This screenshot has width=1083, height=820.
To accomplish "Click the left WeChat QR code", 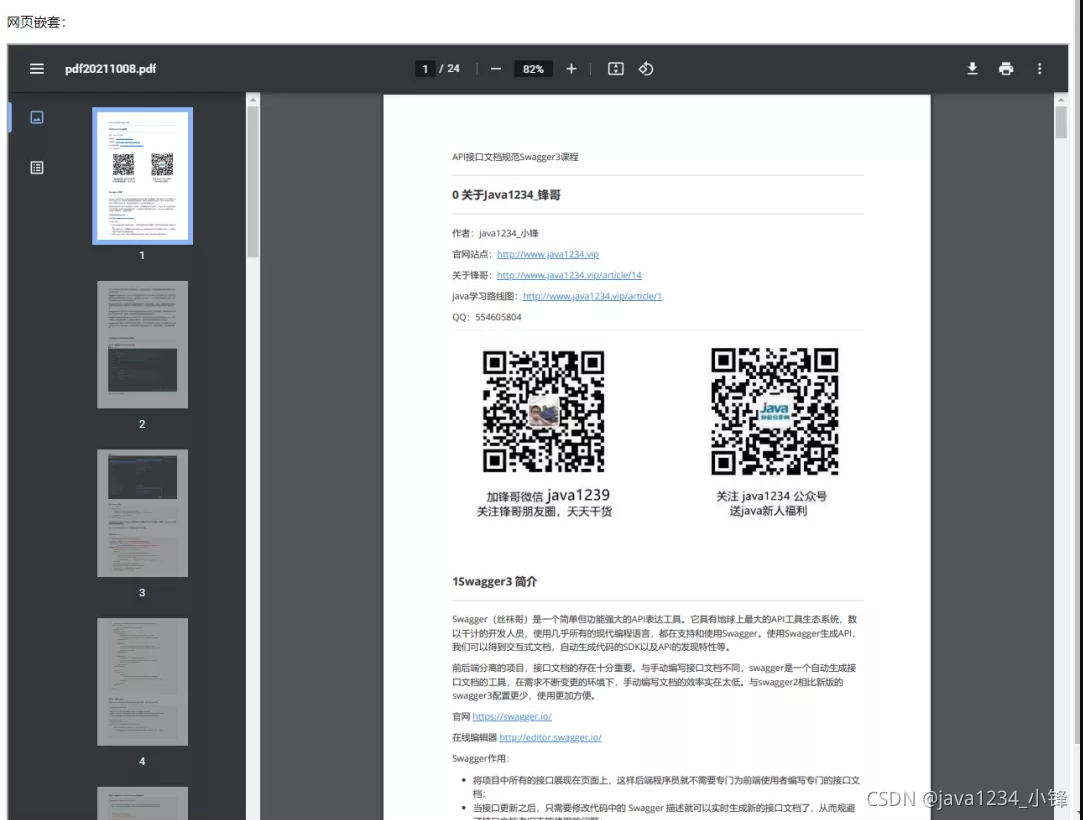I will pyautogui.click(x=543, y=412).
